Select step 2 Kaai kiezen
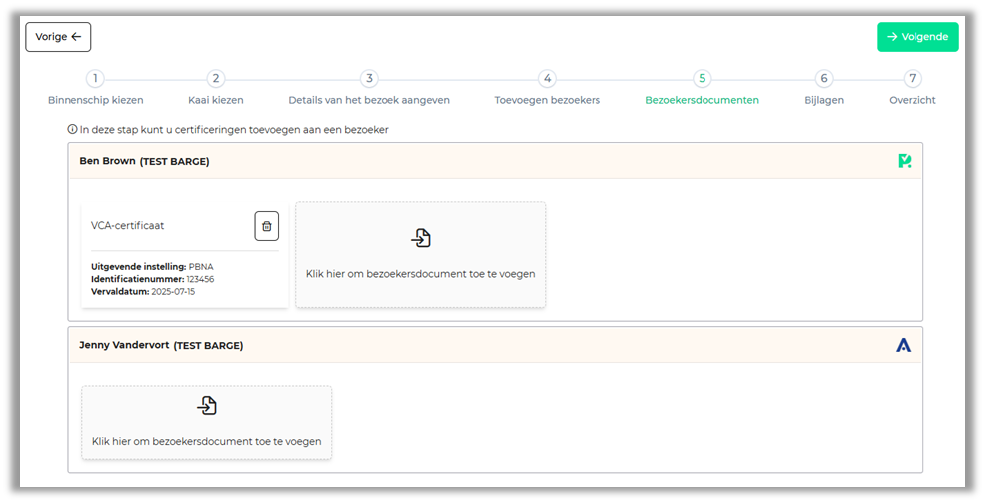 pos(216,79)
